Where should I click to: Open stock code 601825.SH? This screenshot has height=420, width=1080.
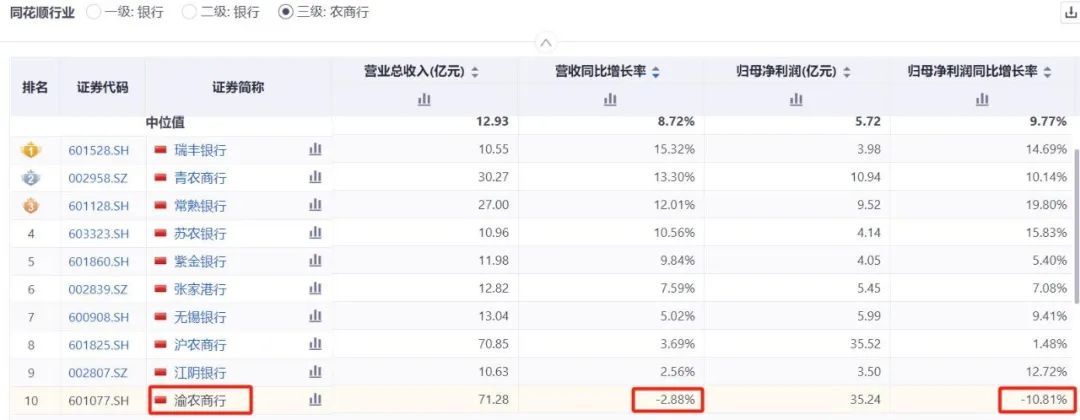(x=98, y=345)
